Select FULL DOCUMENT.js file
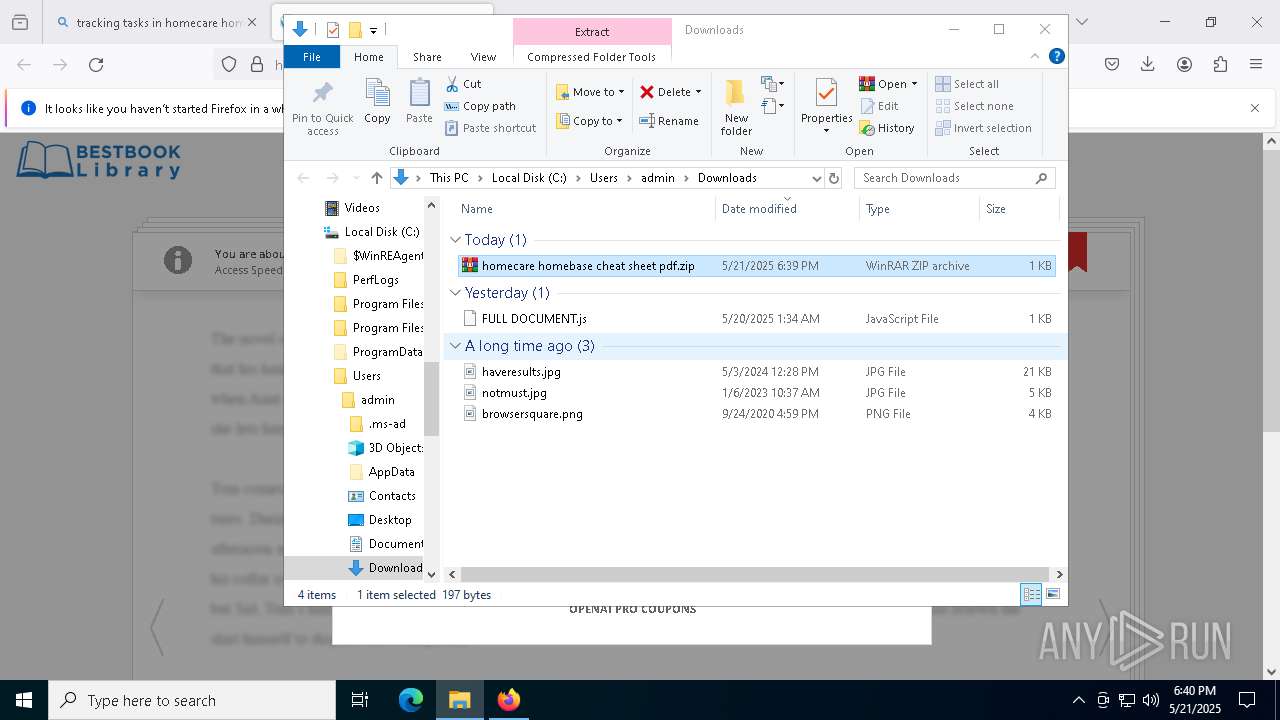 pyautogui.click(x=534, y=319)
